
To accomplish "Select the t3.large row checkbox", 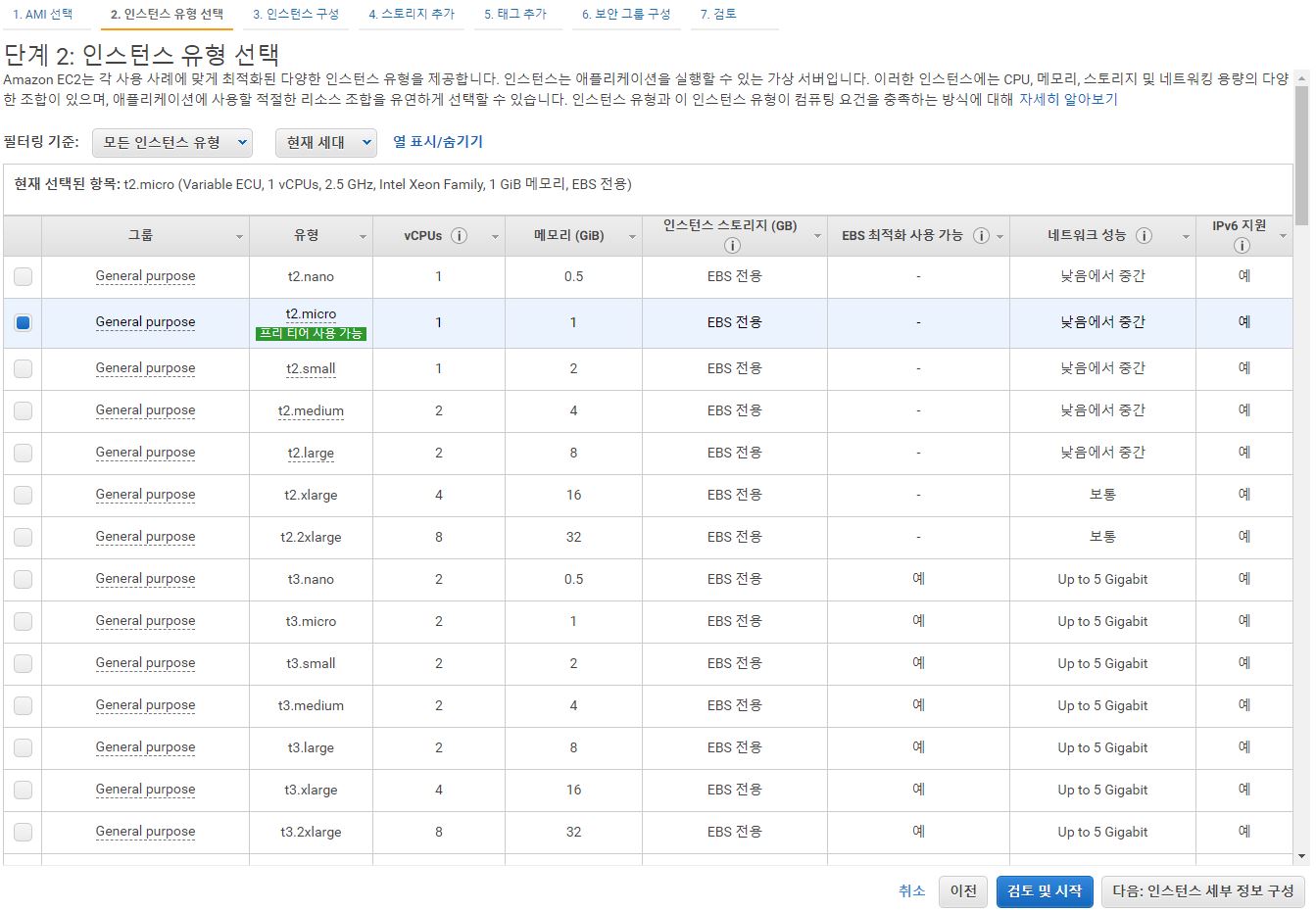I will pos(23,747).
